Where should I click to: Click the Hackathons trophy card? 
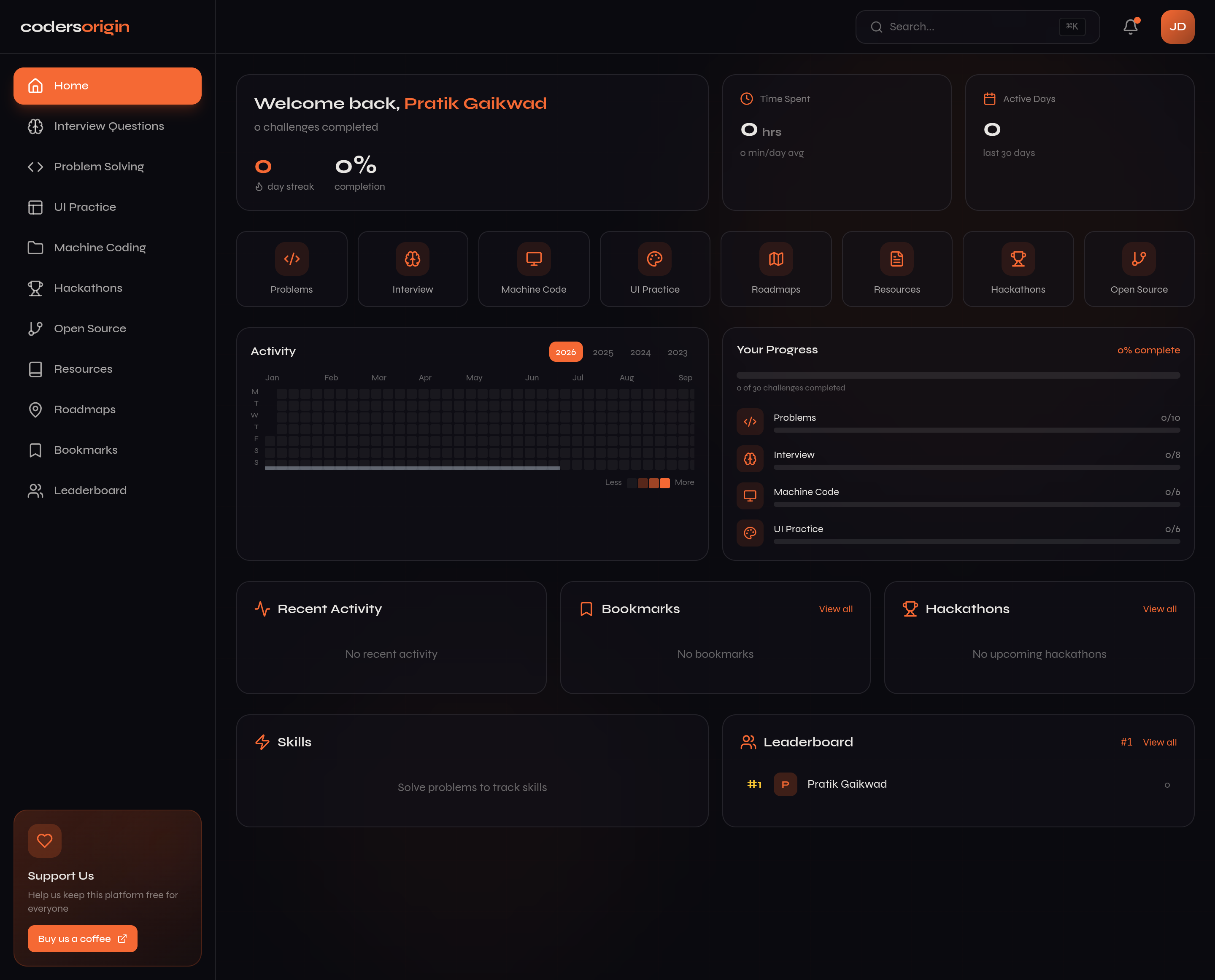click(1018, 269)
